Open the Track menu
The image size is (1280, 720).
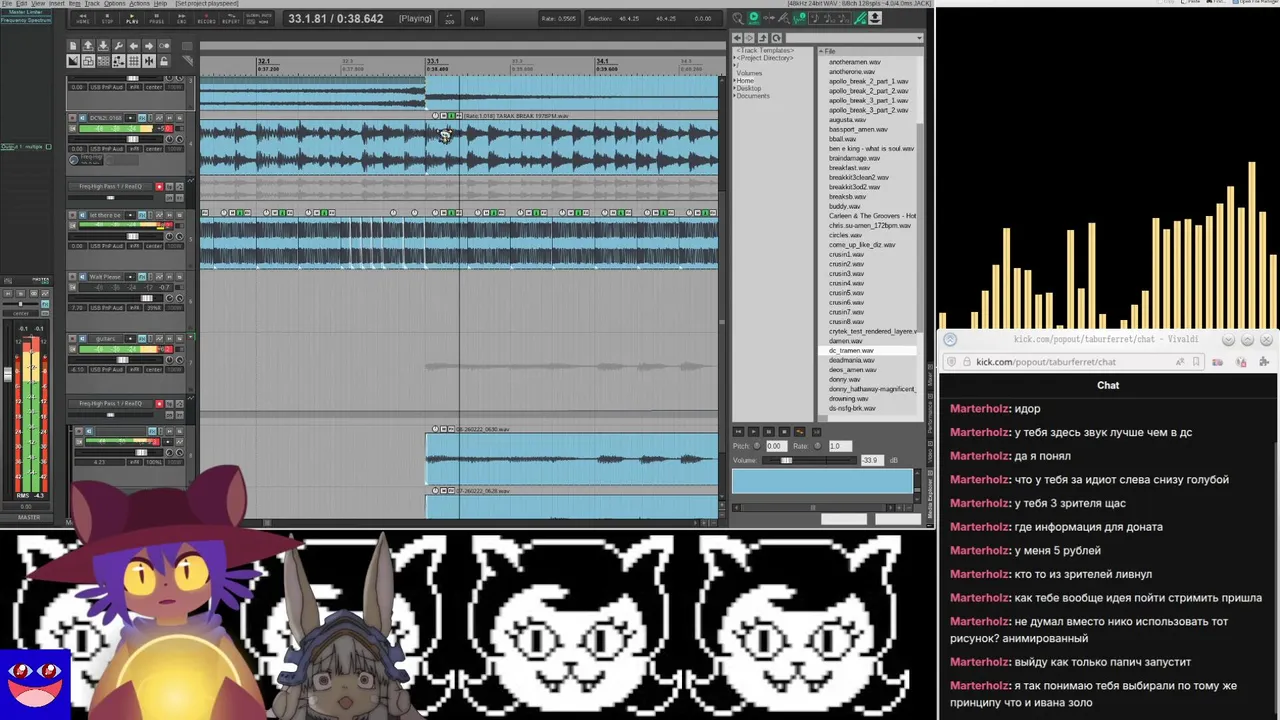coord(92,4)
